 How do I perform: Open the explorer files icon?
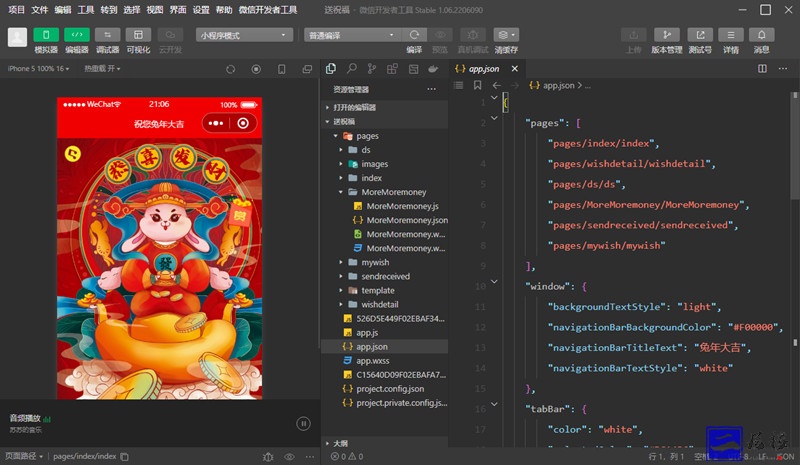click(x=331, y=68)
